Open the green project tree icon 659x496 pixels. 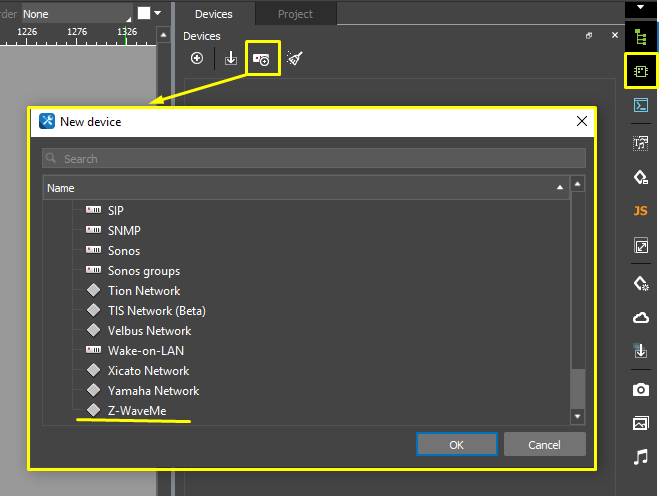[x=641, y=38]
